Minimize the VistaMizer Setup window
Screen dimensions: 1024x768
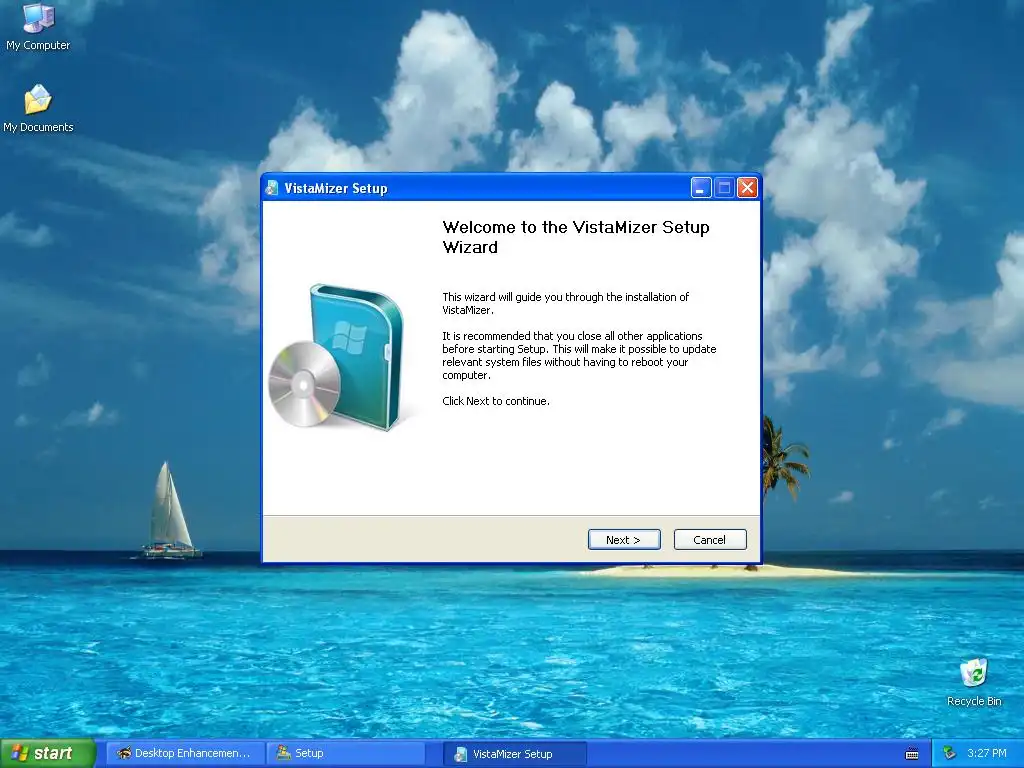pos(701,188)
